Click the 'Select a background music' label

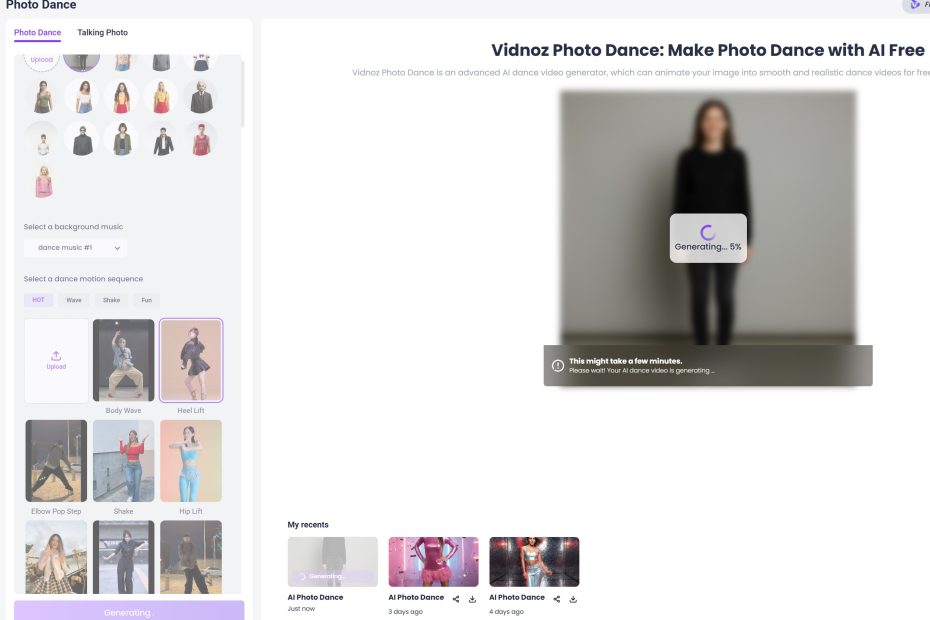pos(74,227)
